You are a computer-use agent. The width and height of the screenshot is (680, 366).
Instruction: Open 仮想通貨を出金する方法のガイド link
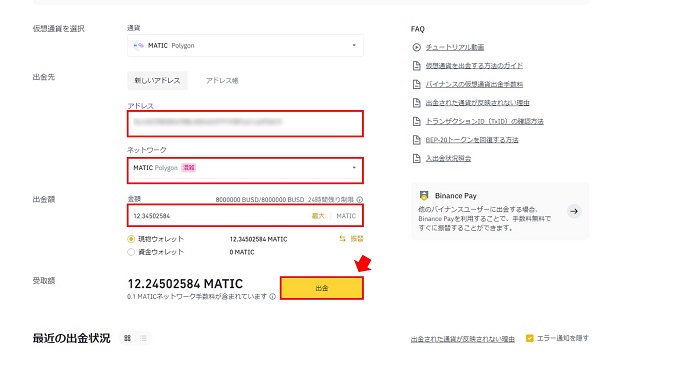(x=474, y=66)
